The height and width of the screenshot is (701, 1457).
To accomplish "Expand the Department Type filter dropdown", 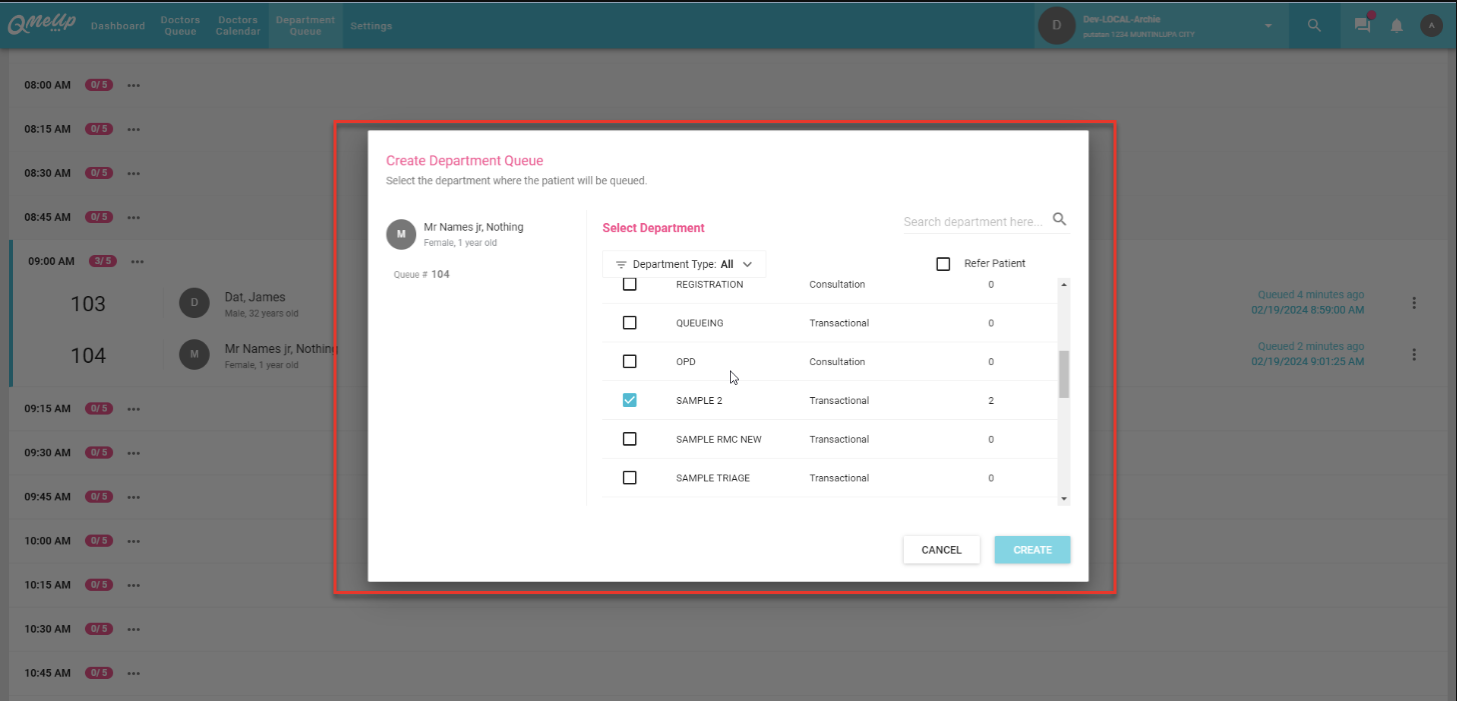I will (684, 265).
